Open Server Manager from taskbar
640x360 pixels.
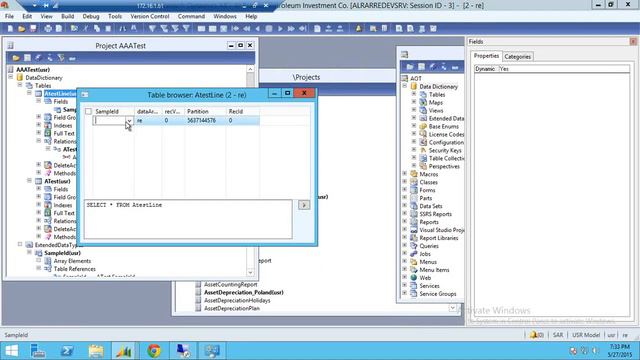click(x=38, y=351)
